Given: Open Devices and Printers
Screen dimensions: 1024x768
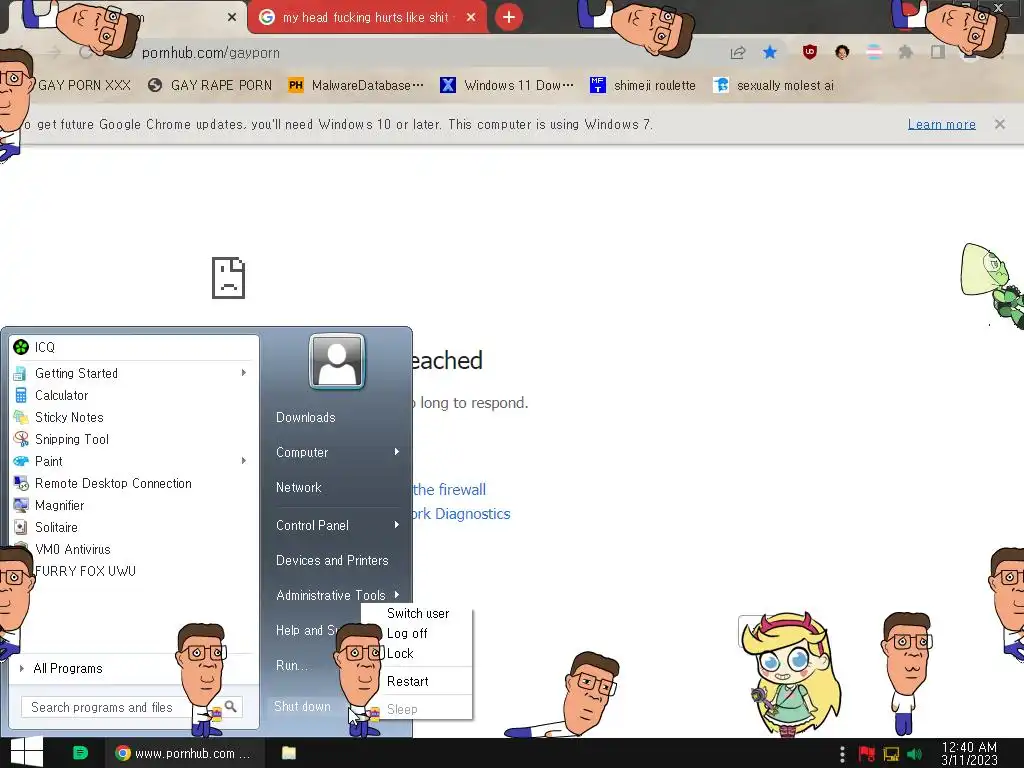Looking at the screenshot, I should coord(332,560).
